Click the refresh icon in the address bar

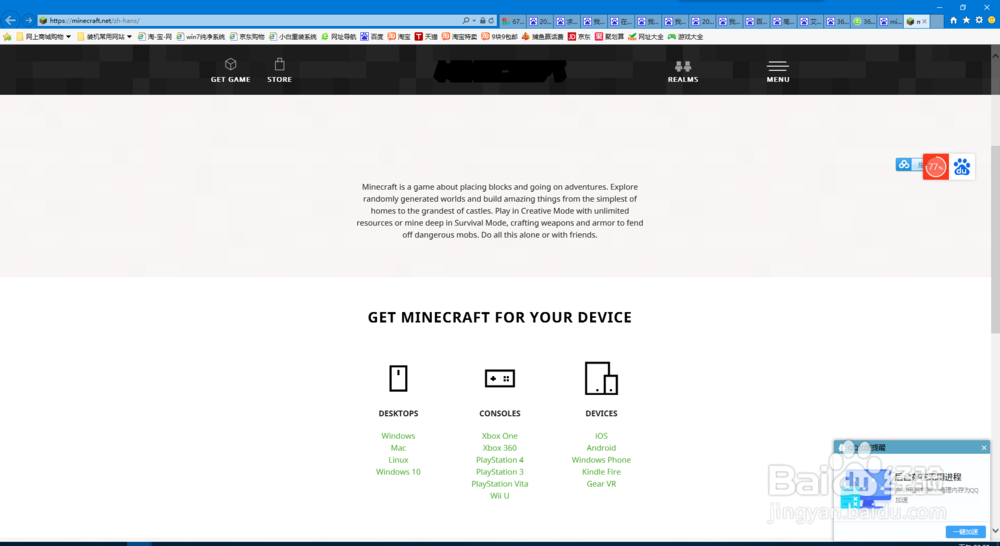coord(491,20)
